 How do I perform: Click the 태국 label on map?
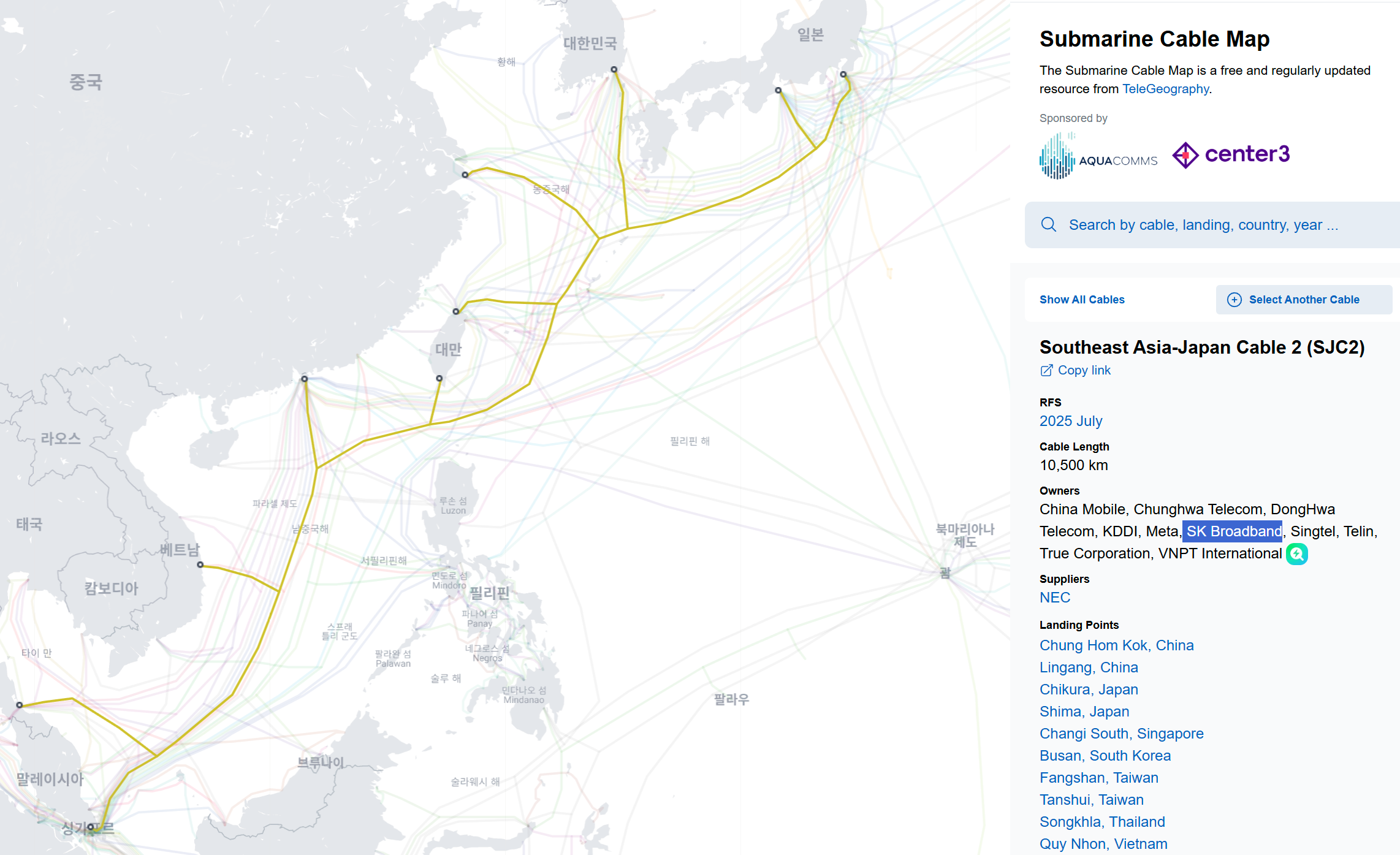click(29, 524)
